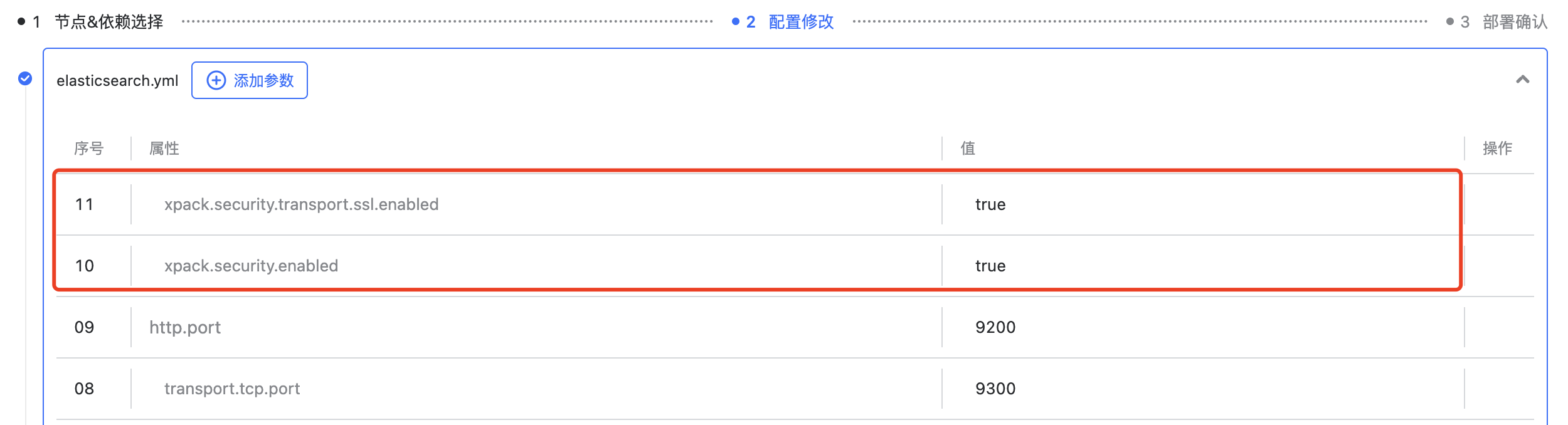Click the 添加参数 button
Image resolution: width=1568 pixels, height=425 pixels.
[250, 80]
